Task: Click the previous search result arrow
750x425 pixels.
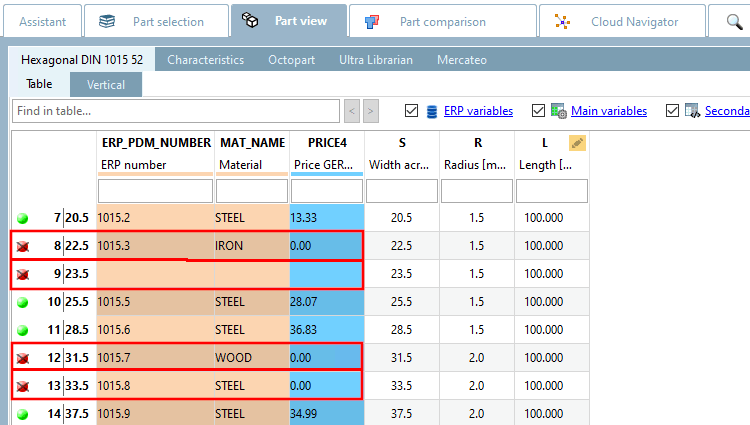Action: click(352, 111)
